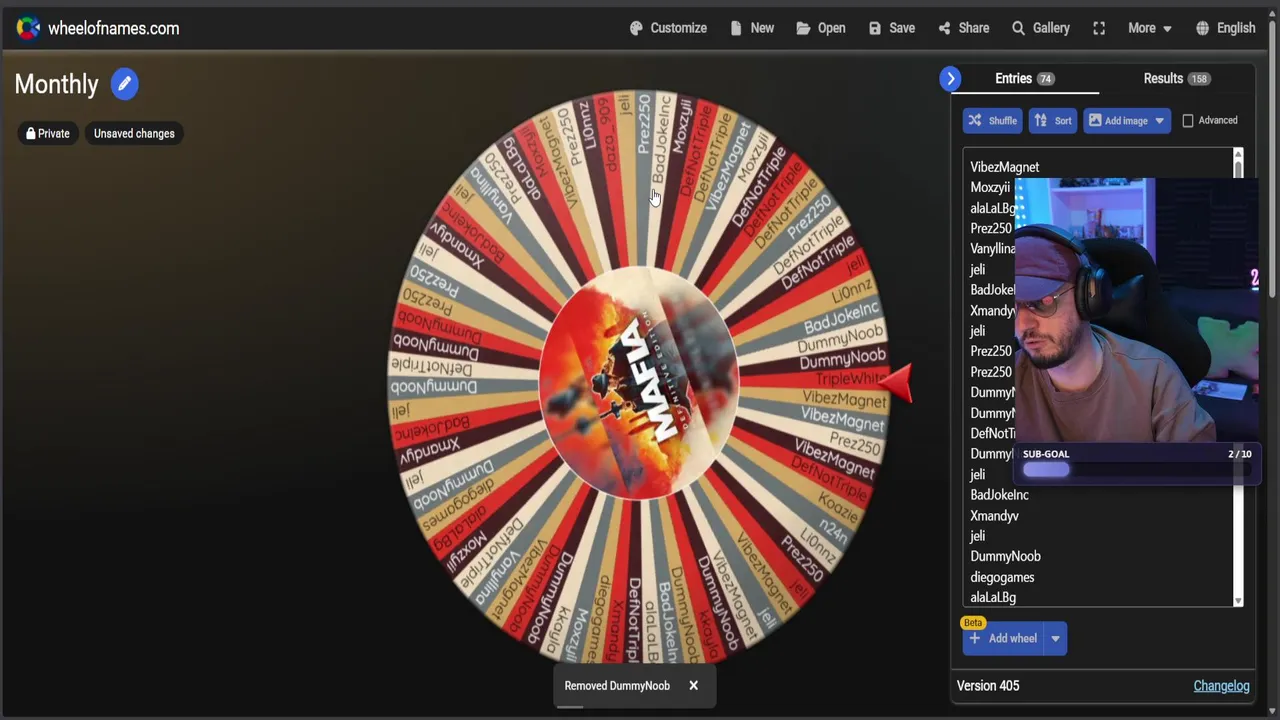
Task: Click the Add wheel button
Action: (x=1003, y=638)
